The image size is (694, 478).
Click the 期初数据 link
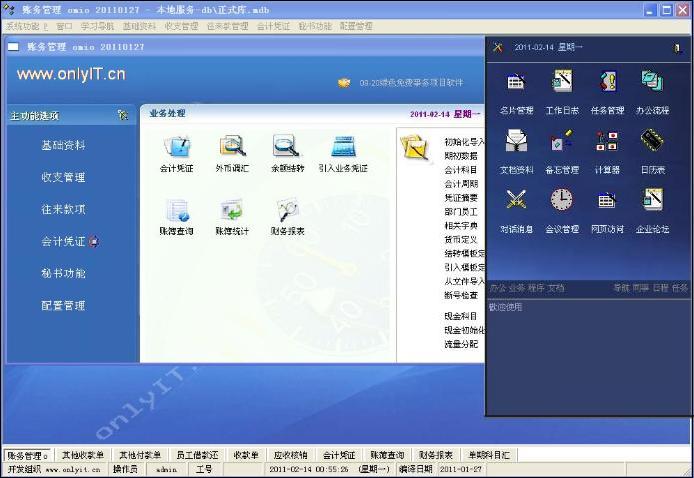click(x=461, y=156)
